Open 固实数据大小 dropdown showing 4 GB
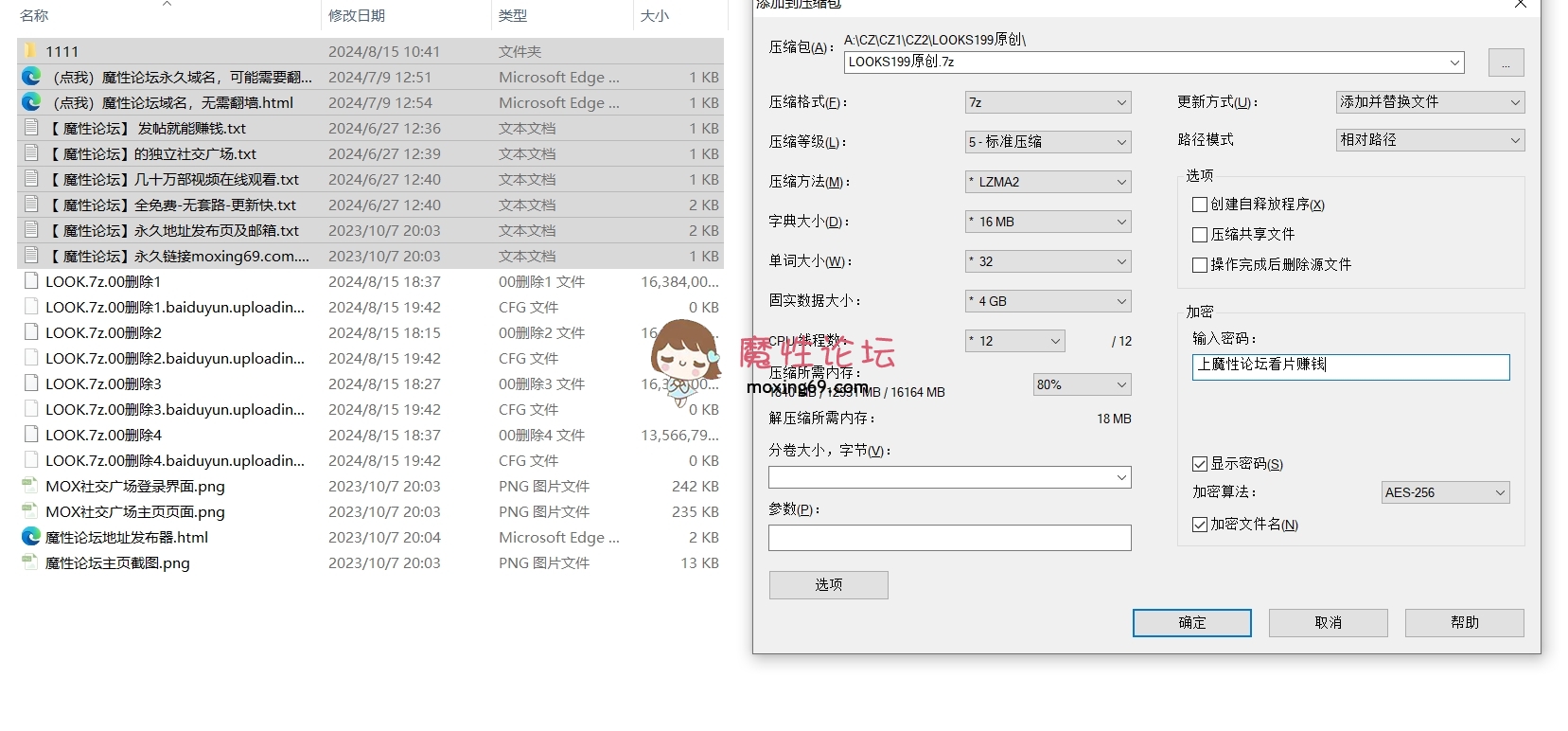The width and height of the screenshot is (1568, 731). point(1048,301)
